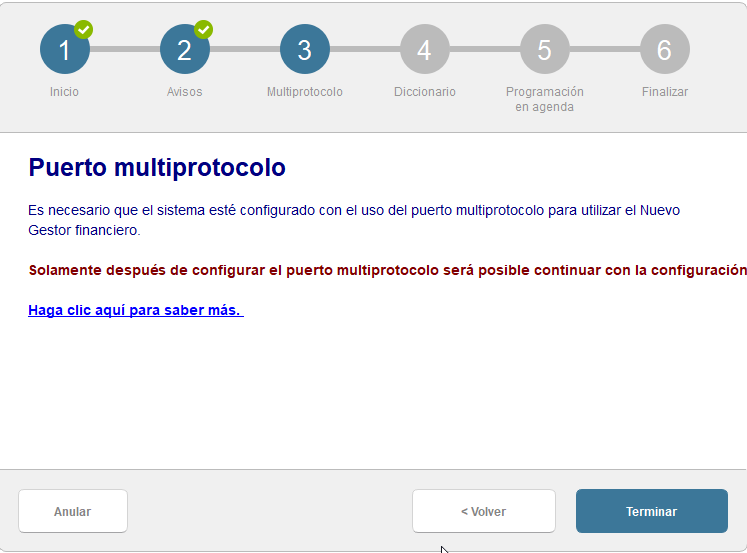747x553 pixels.
Task: Go to step 1 Inicio circle
Action: [x=65, y=49]
